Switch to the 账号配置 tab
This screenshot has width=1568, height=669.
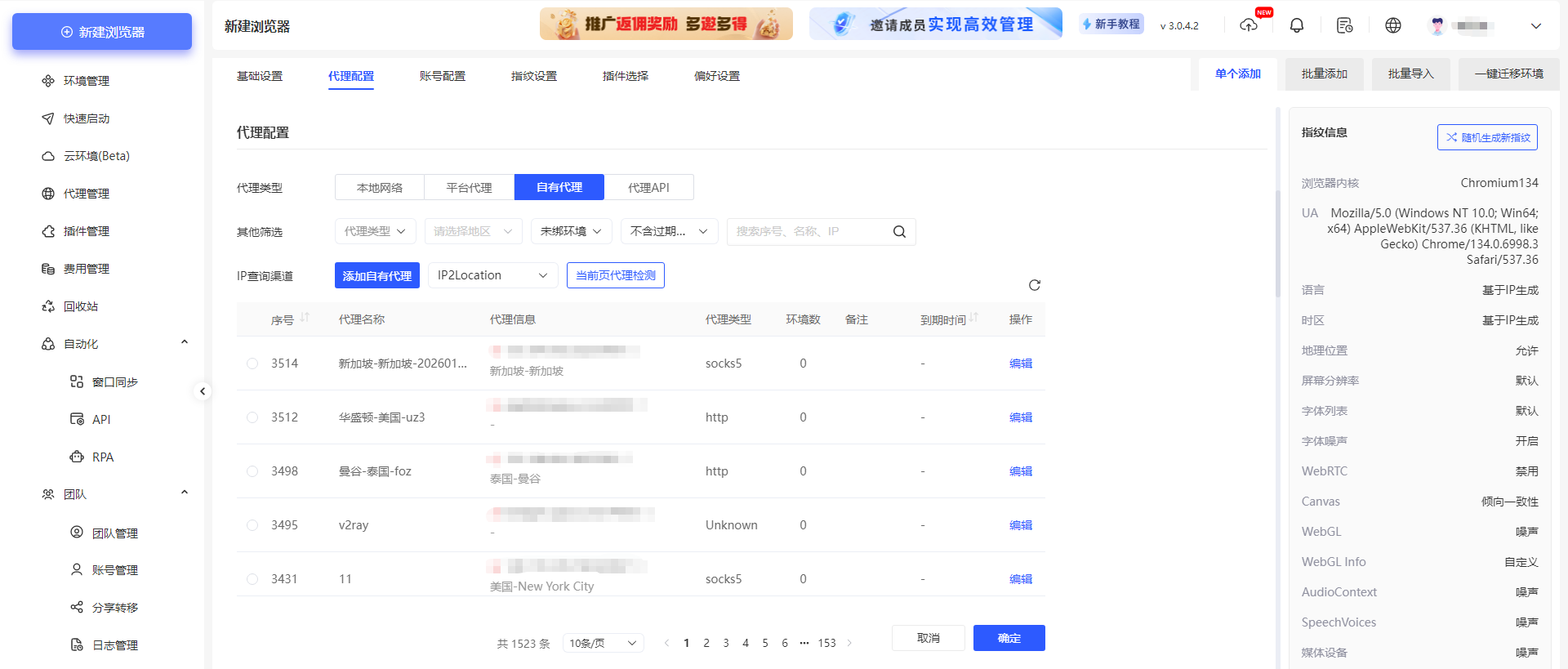pos(443,76)
